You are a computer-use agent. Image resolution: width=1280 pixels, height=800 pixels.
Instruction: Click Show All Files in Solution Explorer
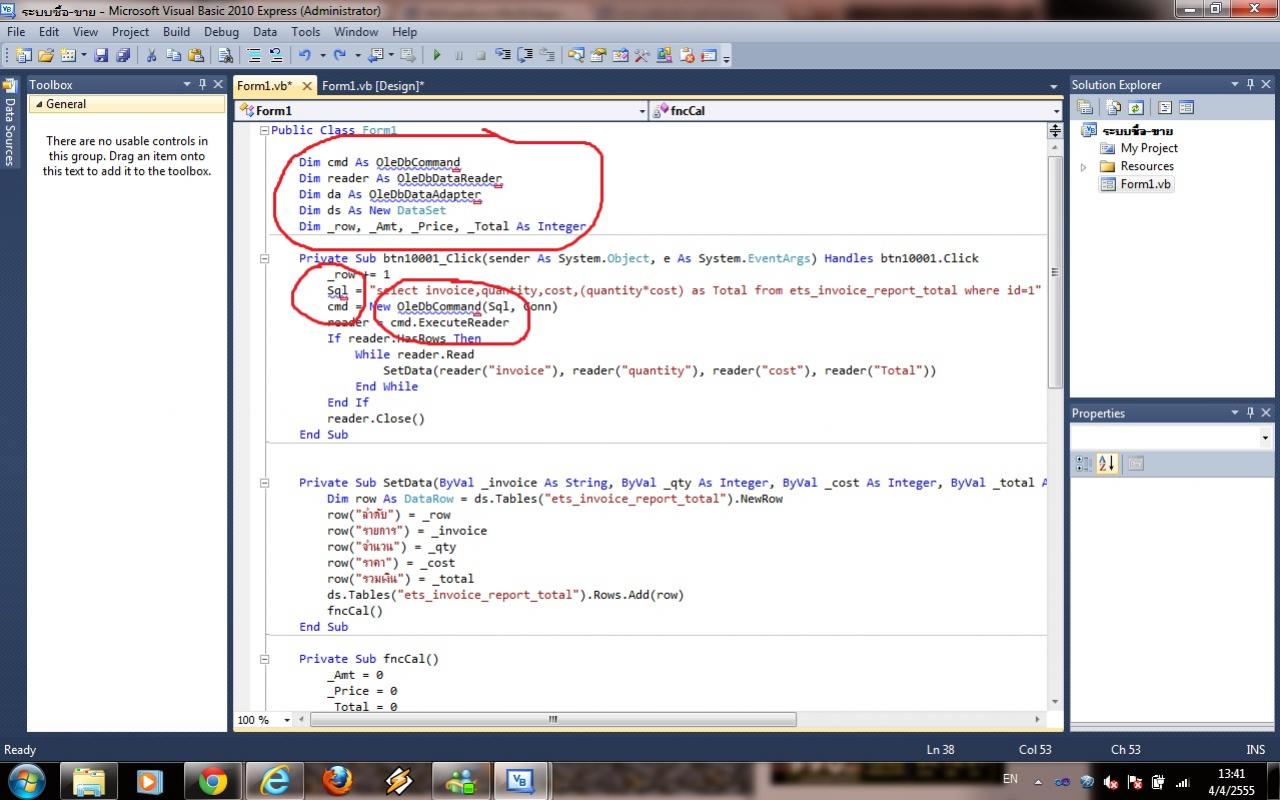click(x=1111, y=108)
